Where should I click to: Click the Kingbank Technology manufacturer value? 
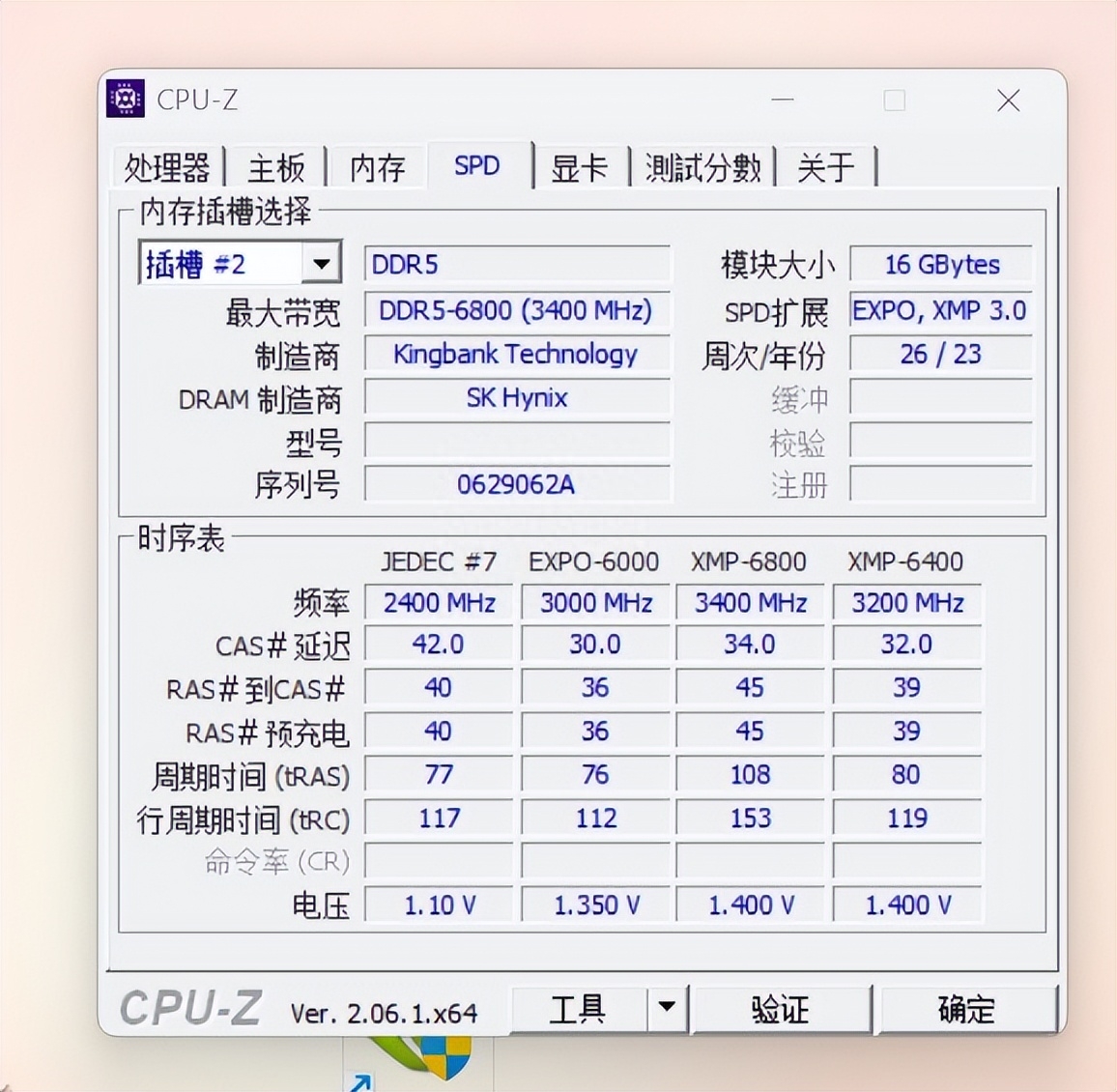(517, 354)
